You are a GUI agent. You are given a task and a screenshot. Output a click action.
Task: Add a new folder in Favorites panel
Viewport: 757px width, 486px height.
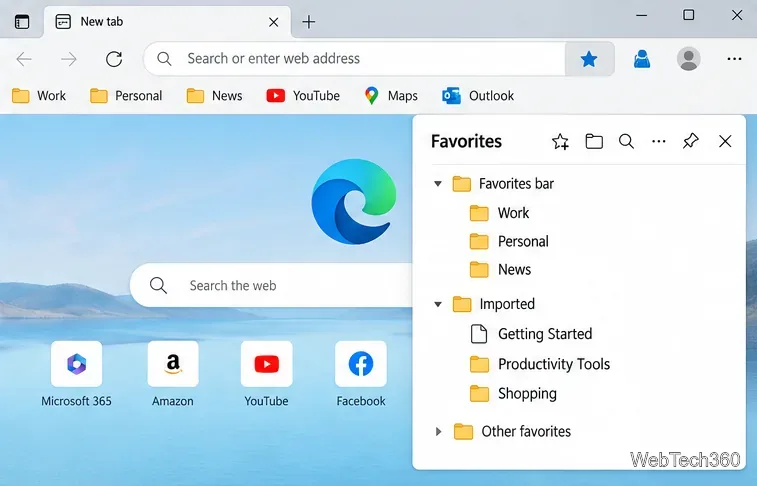pos(594,141)
